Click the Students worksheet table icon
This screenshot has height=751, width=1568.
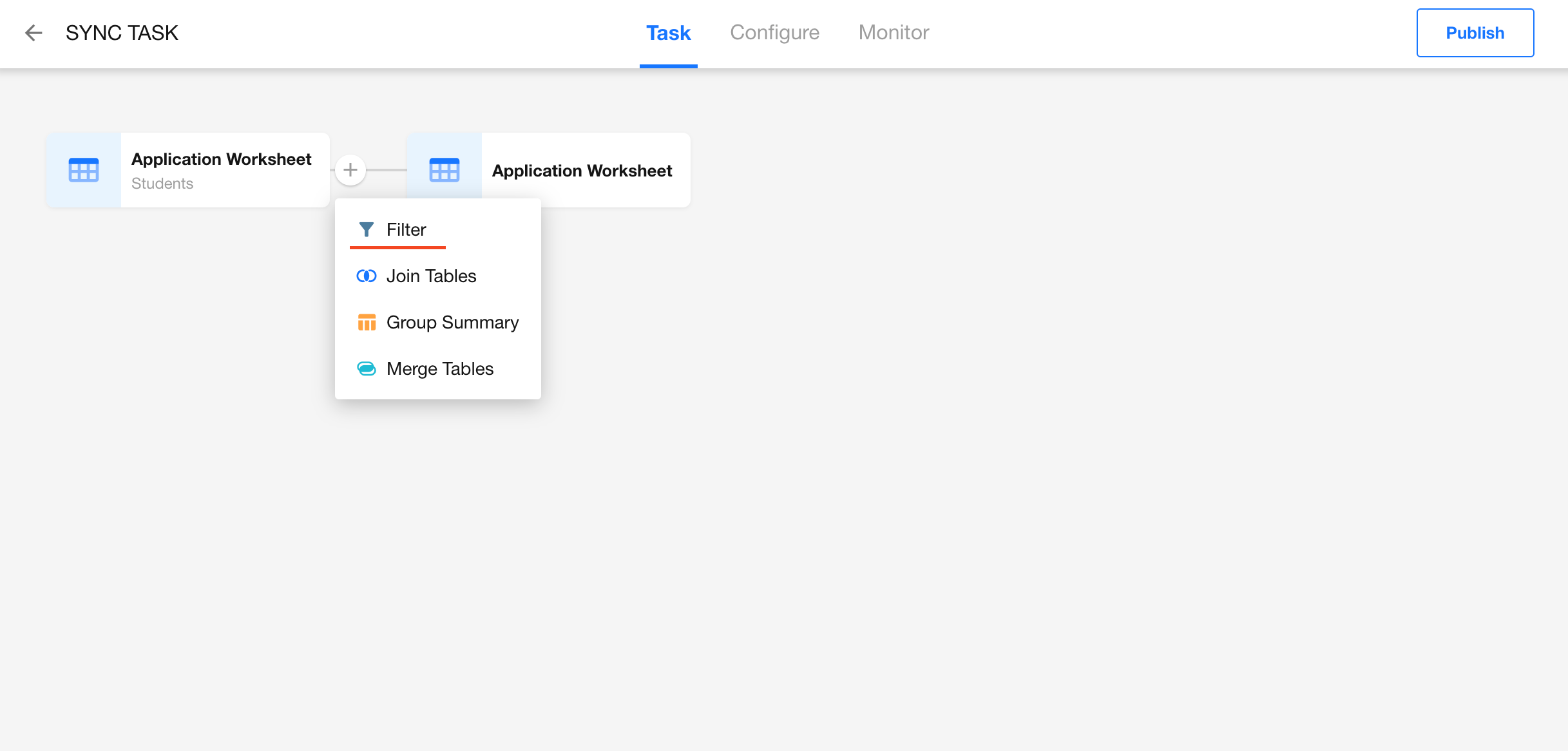[84, 170]
